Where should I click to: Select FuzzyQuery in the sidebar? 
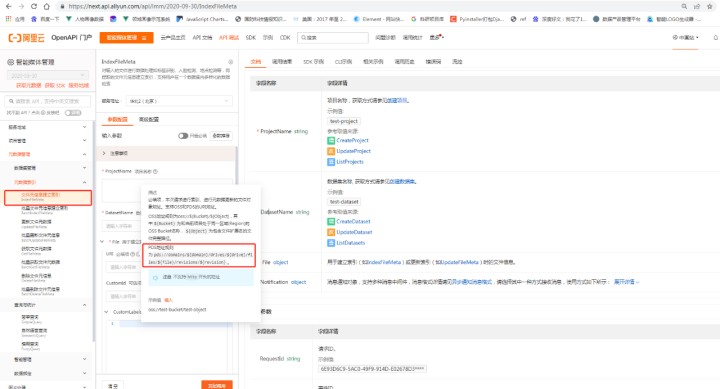tap(30, 346)
